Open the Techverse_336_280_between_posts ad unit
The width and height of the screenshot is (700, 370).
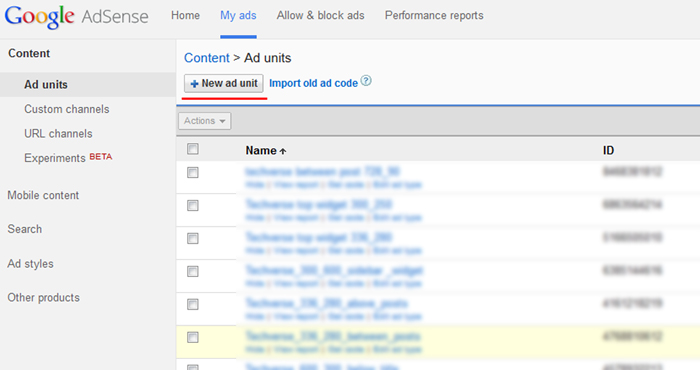coord(333,337)
